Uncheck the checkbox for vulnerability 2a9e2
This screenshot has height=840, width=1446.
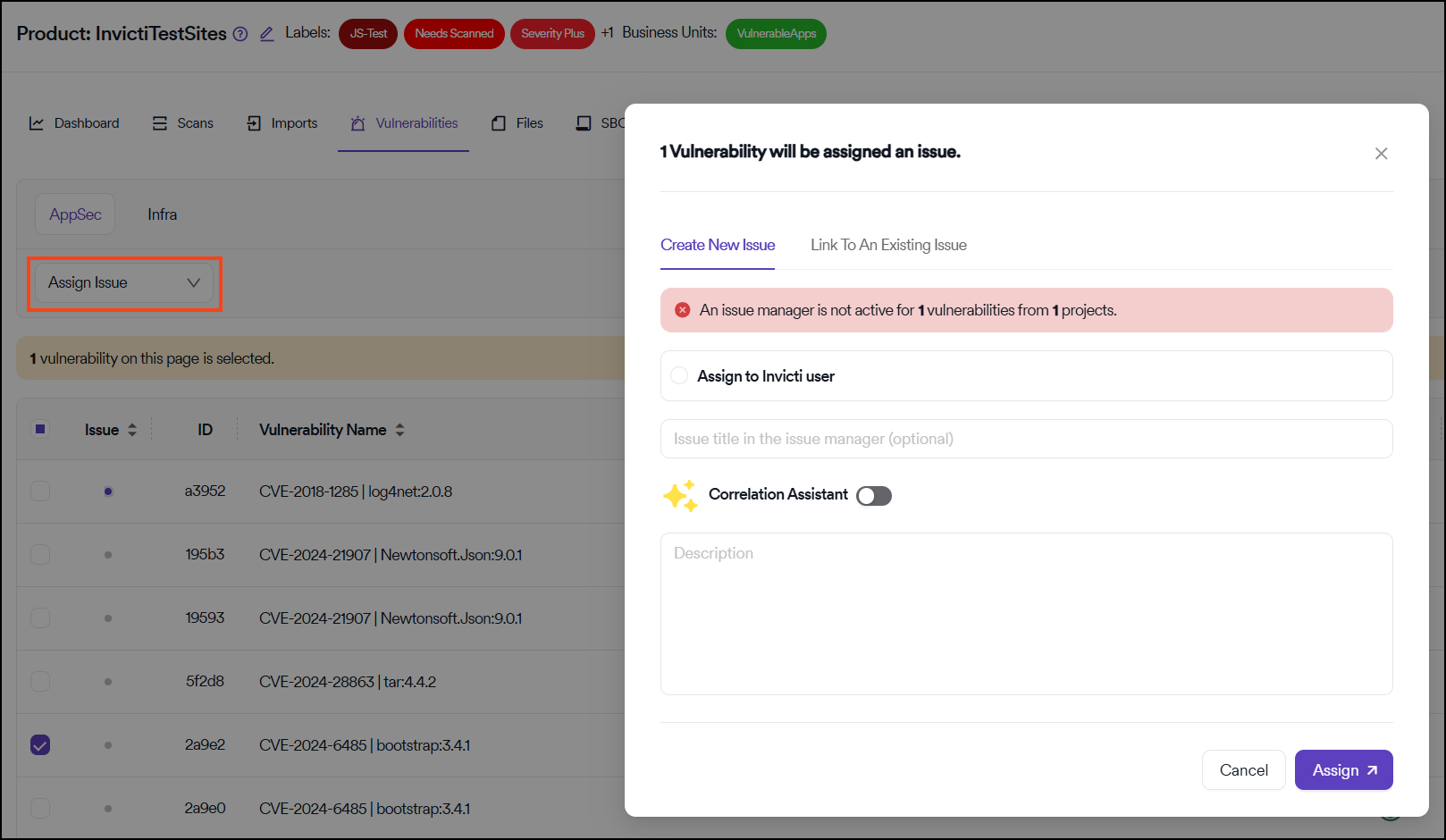tap(40, 744)
